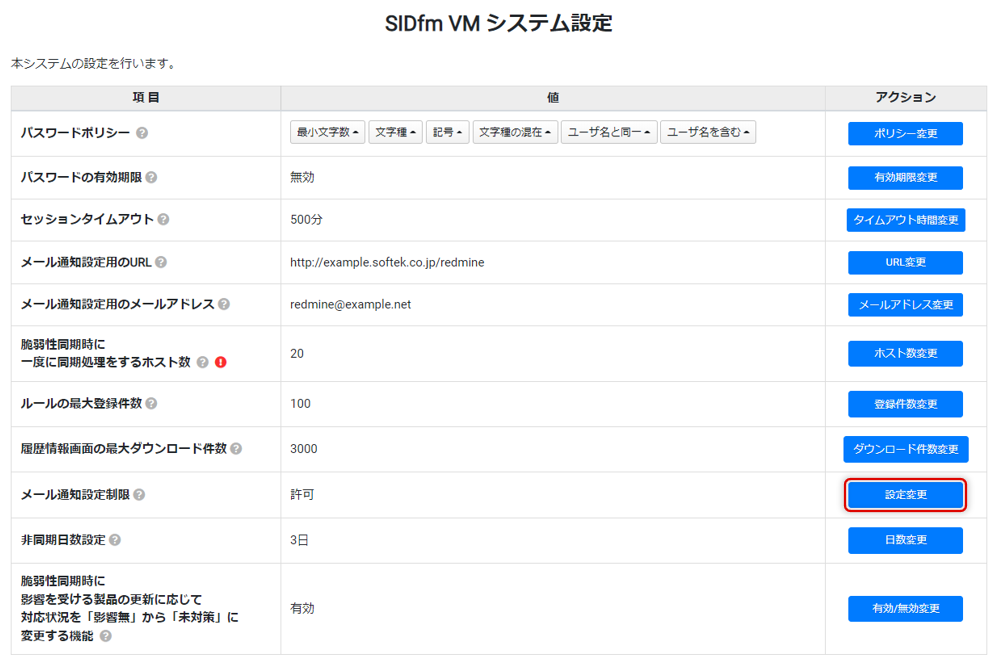The width and height of the screenshot is (1000, 669).
Task: Click the SIDfm VM システム設定 page title
Action: 499,24
